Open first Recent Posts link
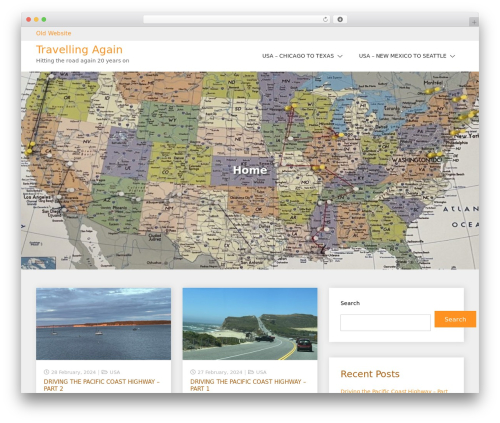Viewport: 500px width, 423px height. click(394, 391)
